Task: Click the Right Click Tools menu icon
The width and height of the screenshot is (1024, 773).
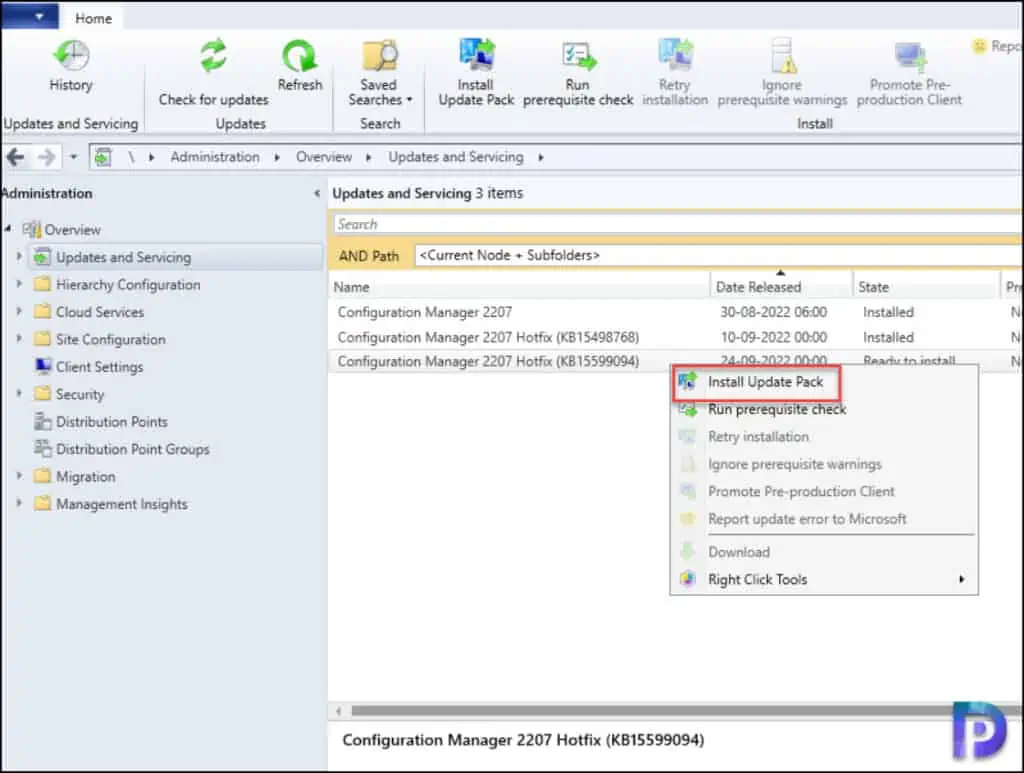Action: coord(687,579)
